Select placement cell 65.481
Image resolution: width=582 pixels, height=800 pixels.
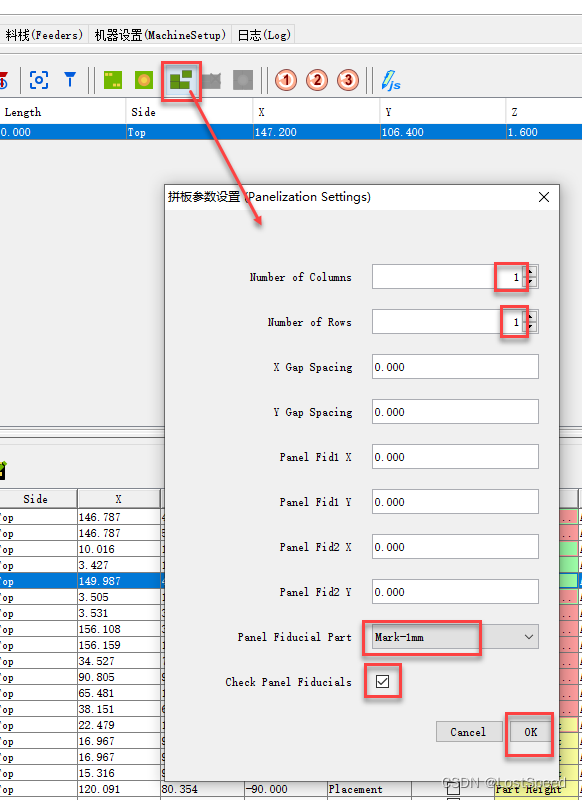pos(118,693)
